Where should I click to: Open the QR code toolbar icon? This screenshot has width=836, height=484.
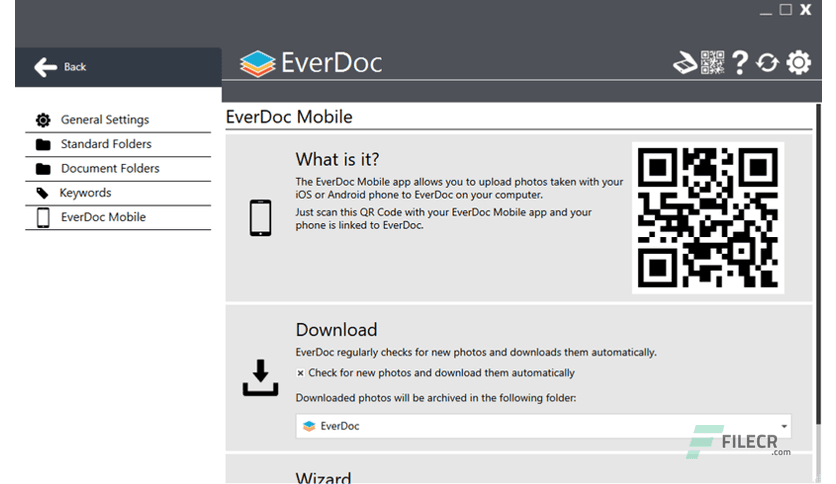[712, 63]
